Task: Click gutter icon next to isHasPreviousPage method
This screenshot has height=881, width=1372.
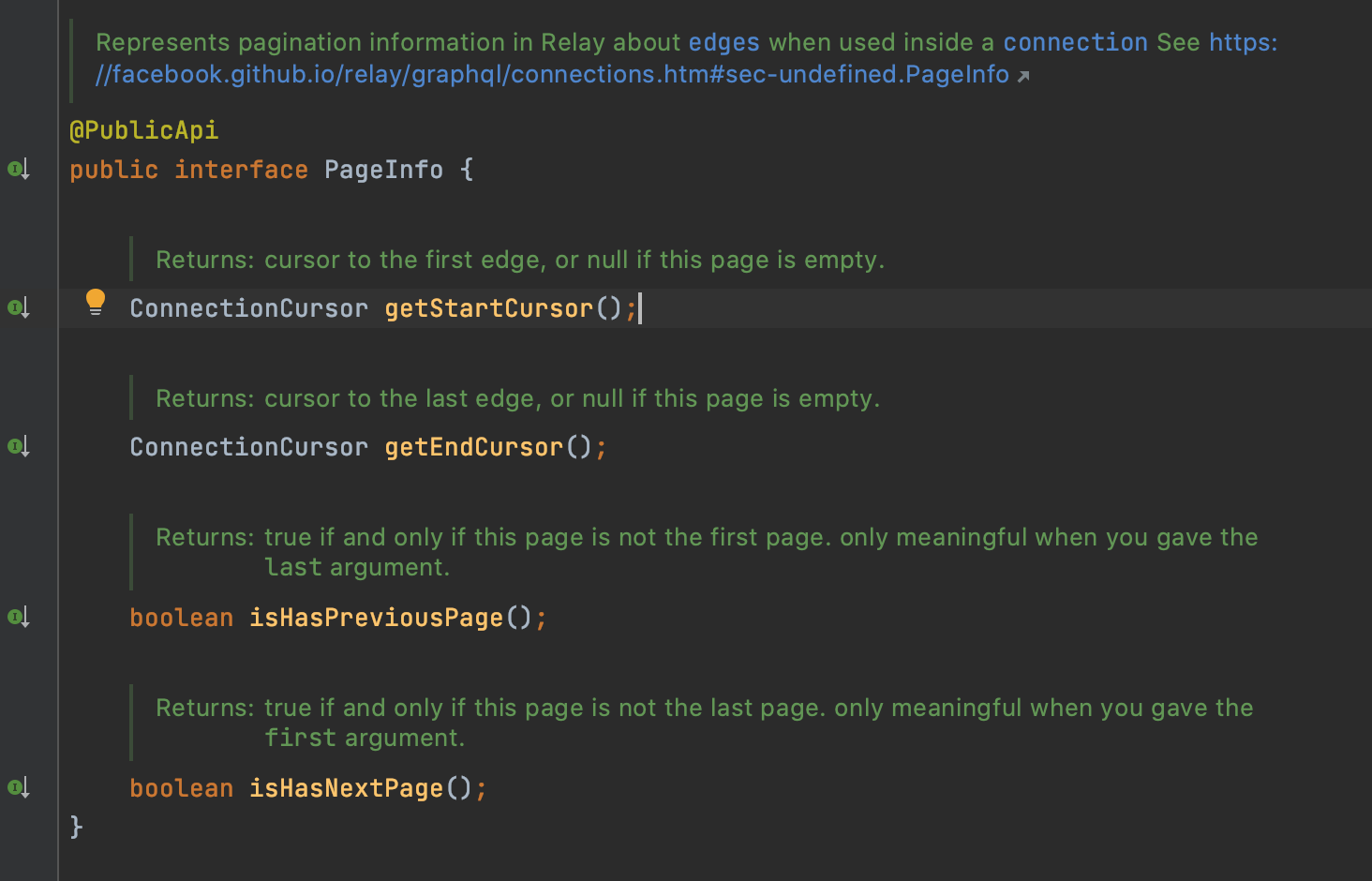Action: [17, 617]
